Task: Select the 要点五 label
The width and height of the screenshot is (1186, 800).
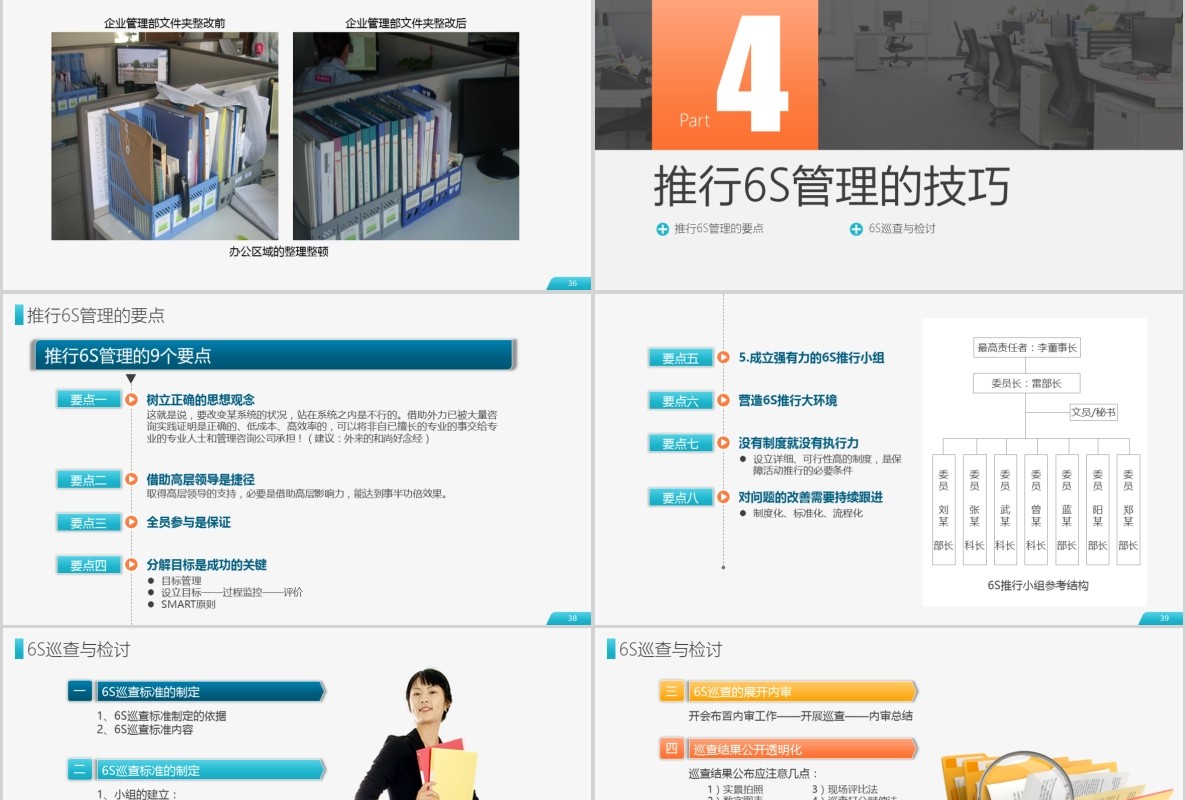Action: pyautogui.click(x=680, y=358)
